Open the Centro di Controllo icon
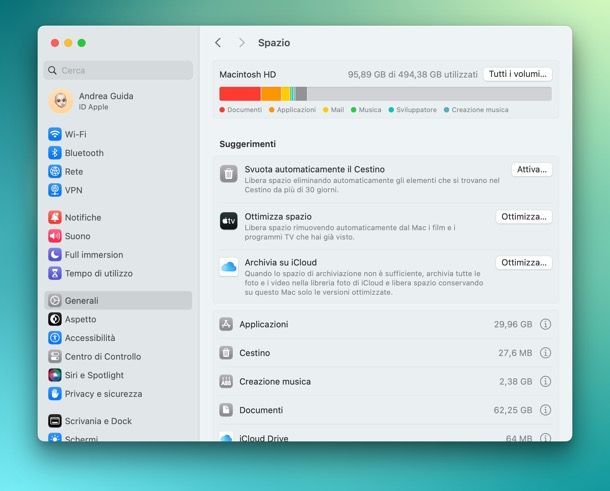 point(55,356)
